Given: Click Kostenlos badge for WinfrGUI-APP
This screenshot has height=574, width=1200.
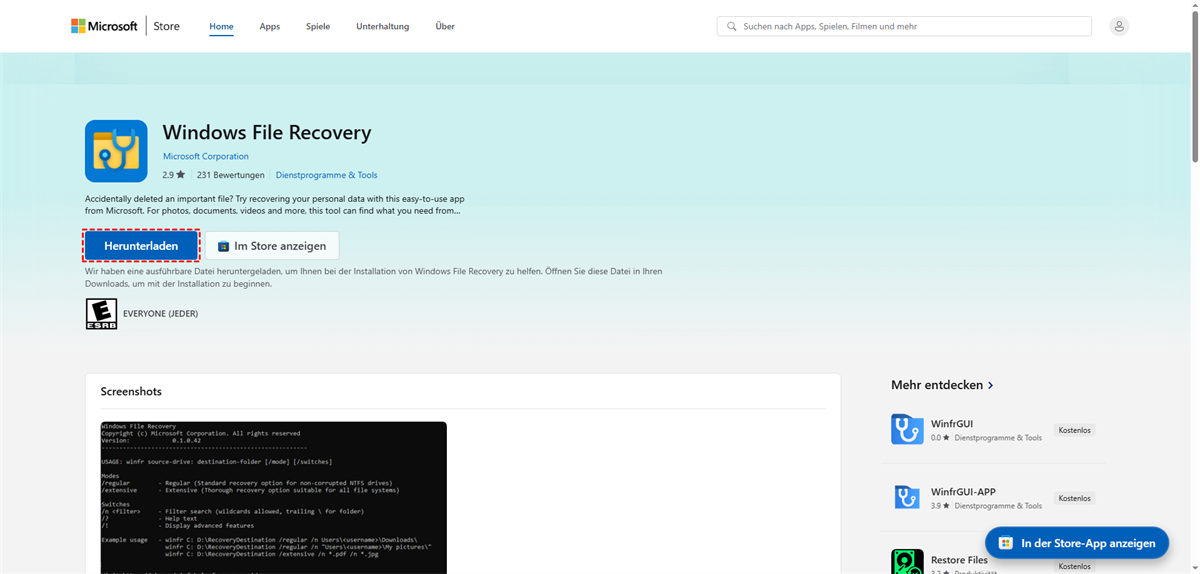Looking at the screenshot, I should point(1075,498).
